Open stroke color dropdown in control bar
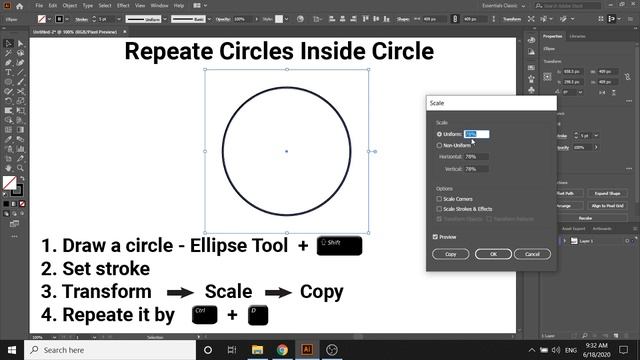The height and width of the screenshot is (360, 640). [67, 19]
